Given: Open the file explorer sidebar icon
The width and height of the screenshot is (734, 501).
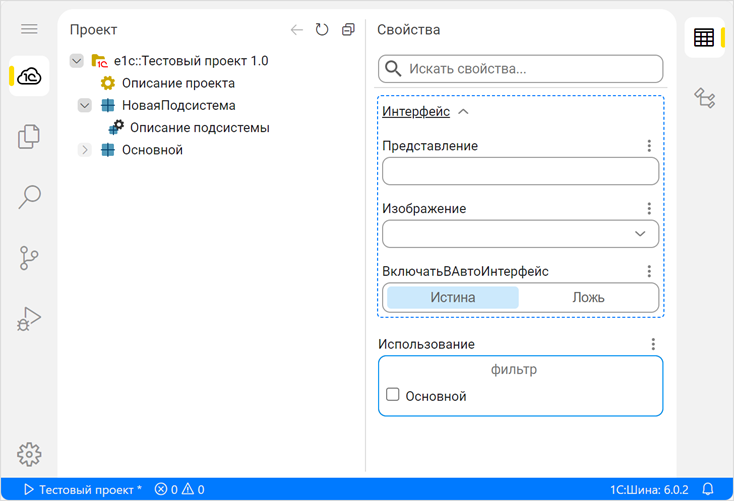Looking at the screenshot, I should 29,136.
